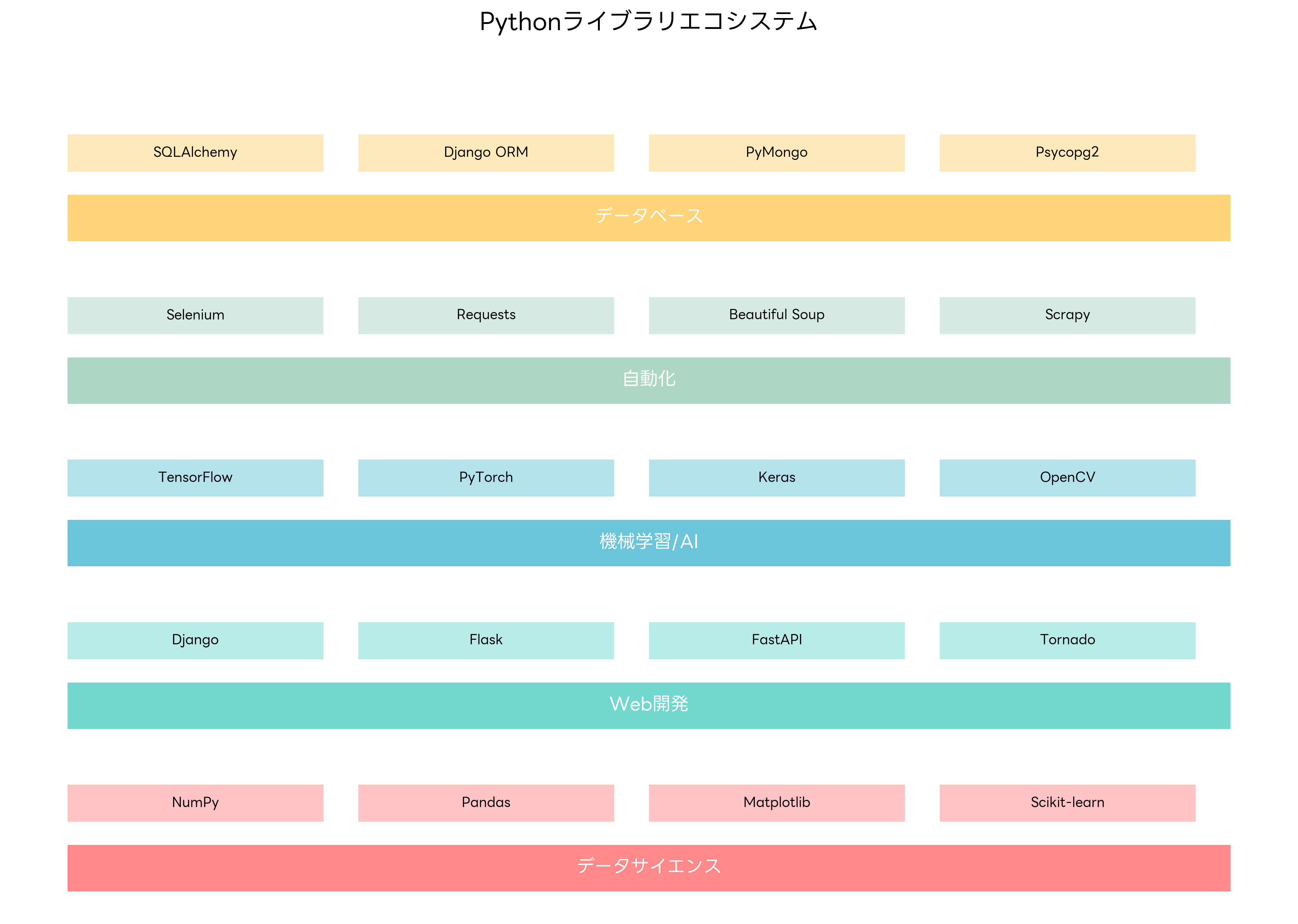1298x924 pixels.
Task: Select the データベース category bar
Action: [649, 218]
